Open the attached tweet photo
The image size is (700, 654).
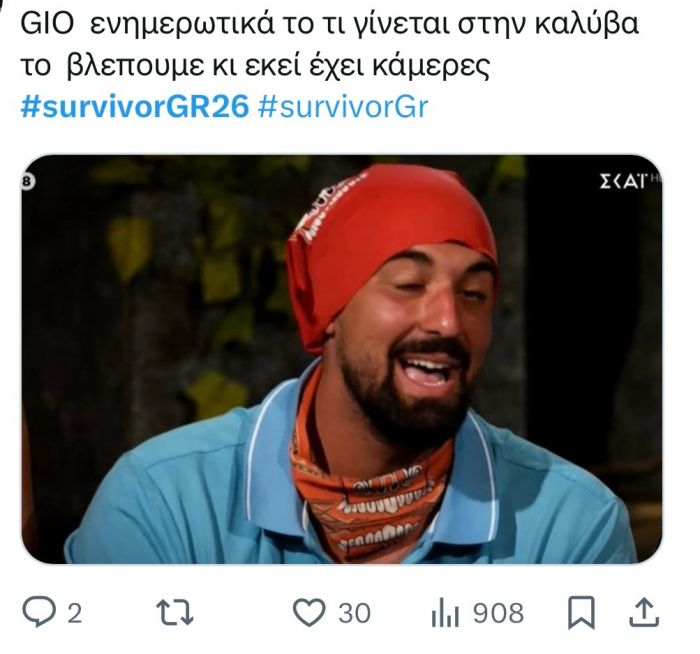(342, 359)
